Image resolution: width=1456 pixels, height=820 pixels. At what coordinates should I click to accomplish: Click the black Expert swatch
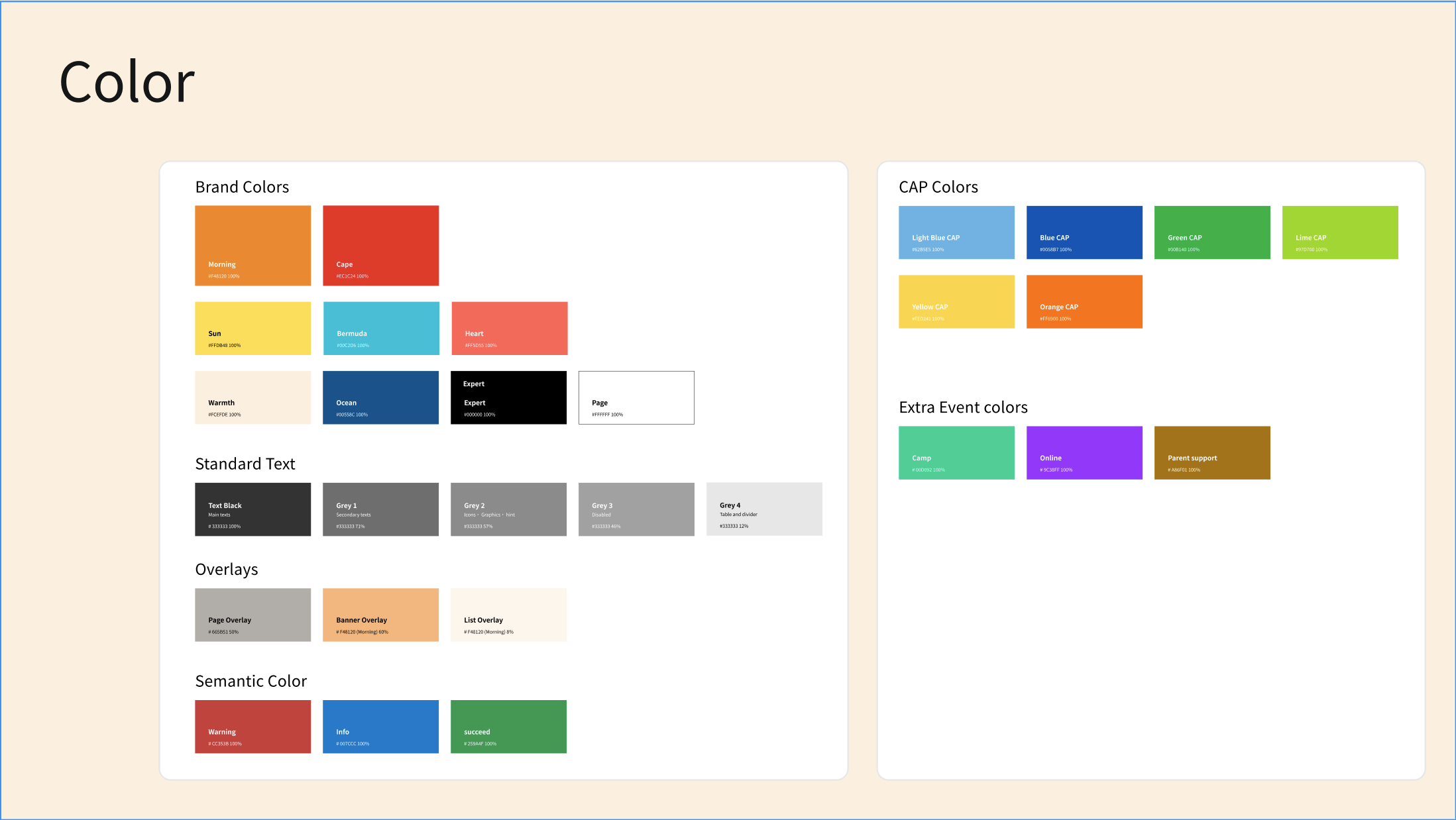point(508,397)
